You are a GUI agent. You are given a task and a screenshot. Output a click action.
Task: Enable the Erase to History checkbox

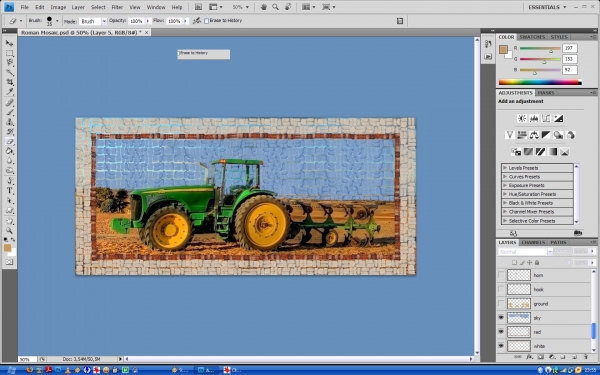click(x=206, y=21)
